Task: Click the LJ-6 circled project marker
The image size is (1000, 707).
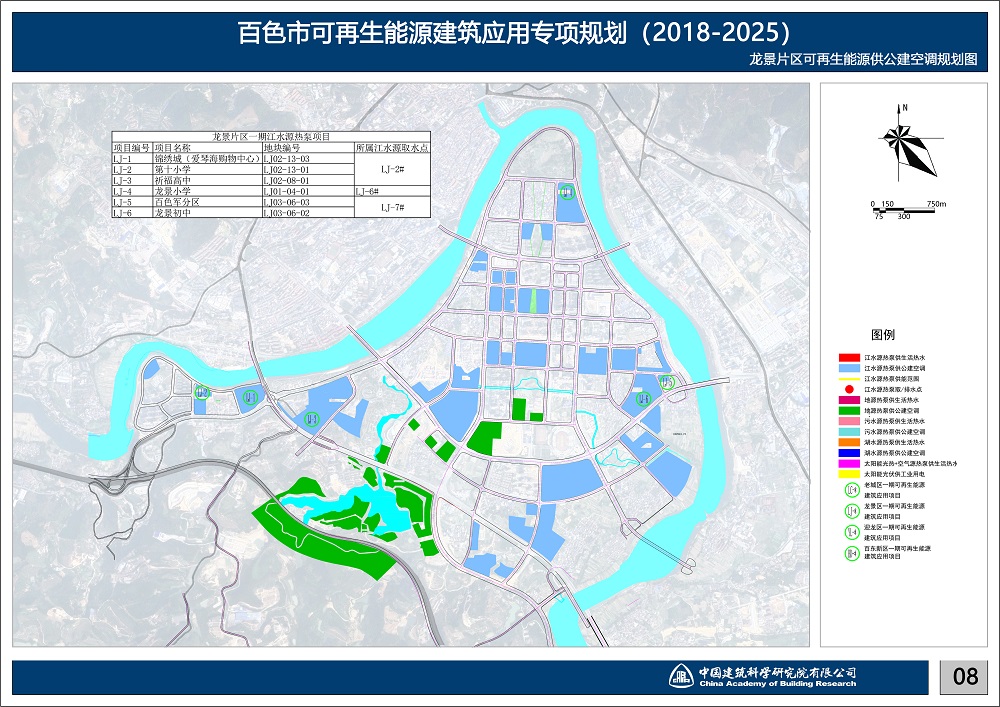Action: [645, 400]
